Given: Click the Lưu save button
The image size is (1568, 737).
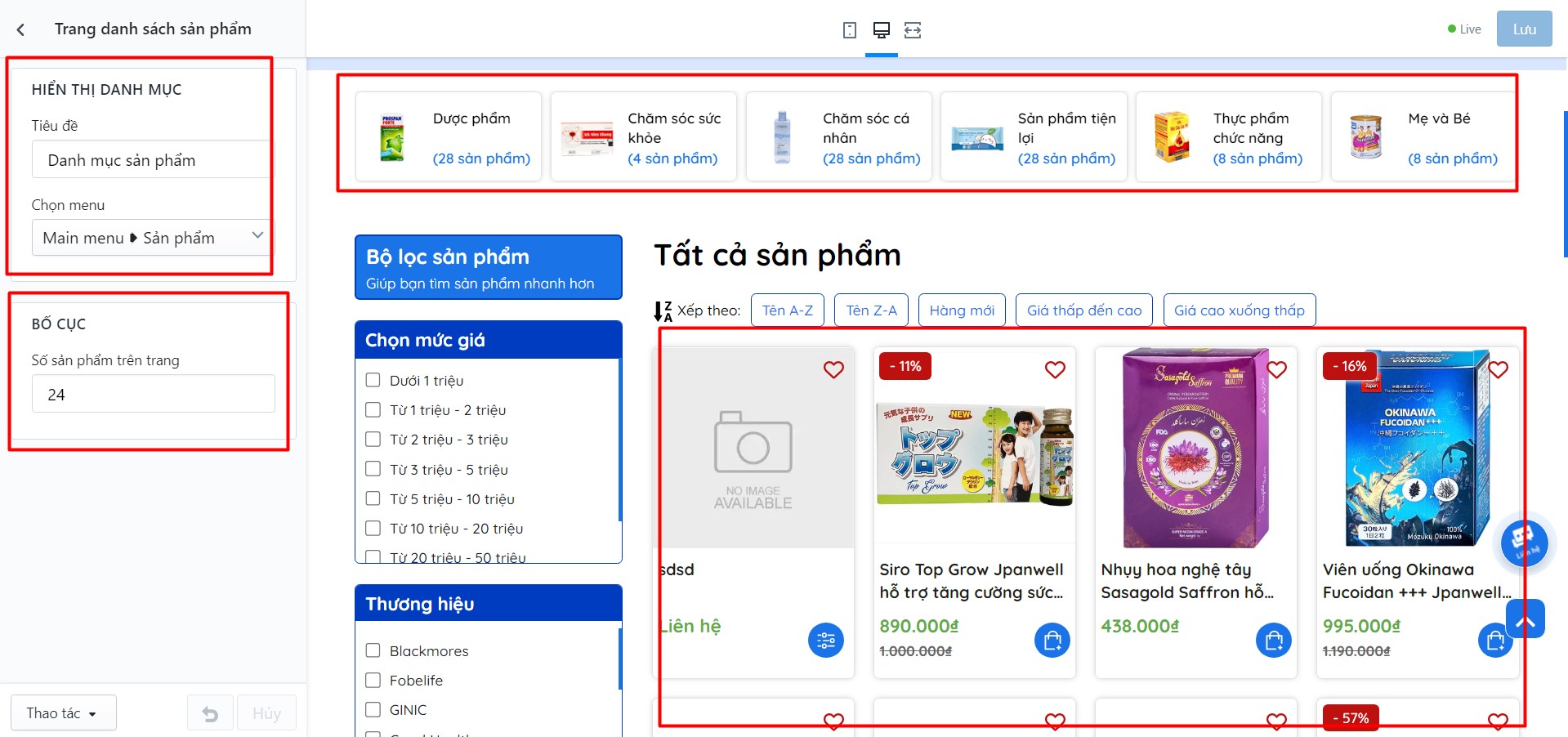Looking at the screenshot, I should [x=1524, y=29].
